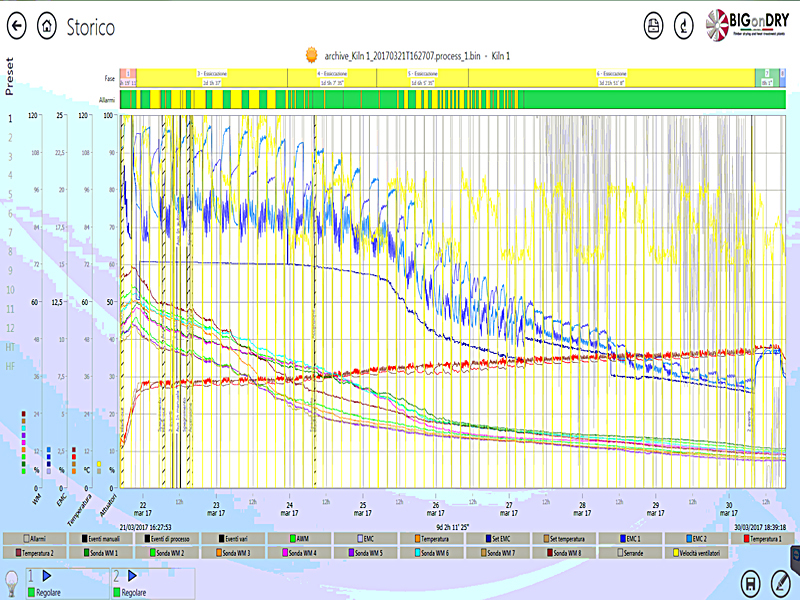Click kiln 1 Regolare status
This screenshot has width=800, height=600.
44,592
